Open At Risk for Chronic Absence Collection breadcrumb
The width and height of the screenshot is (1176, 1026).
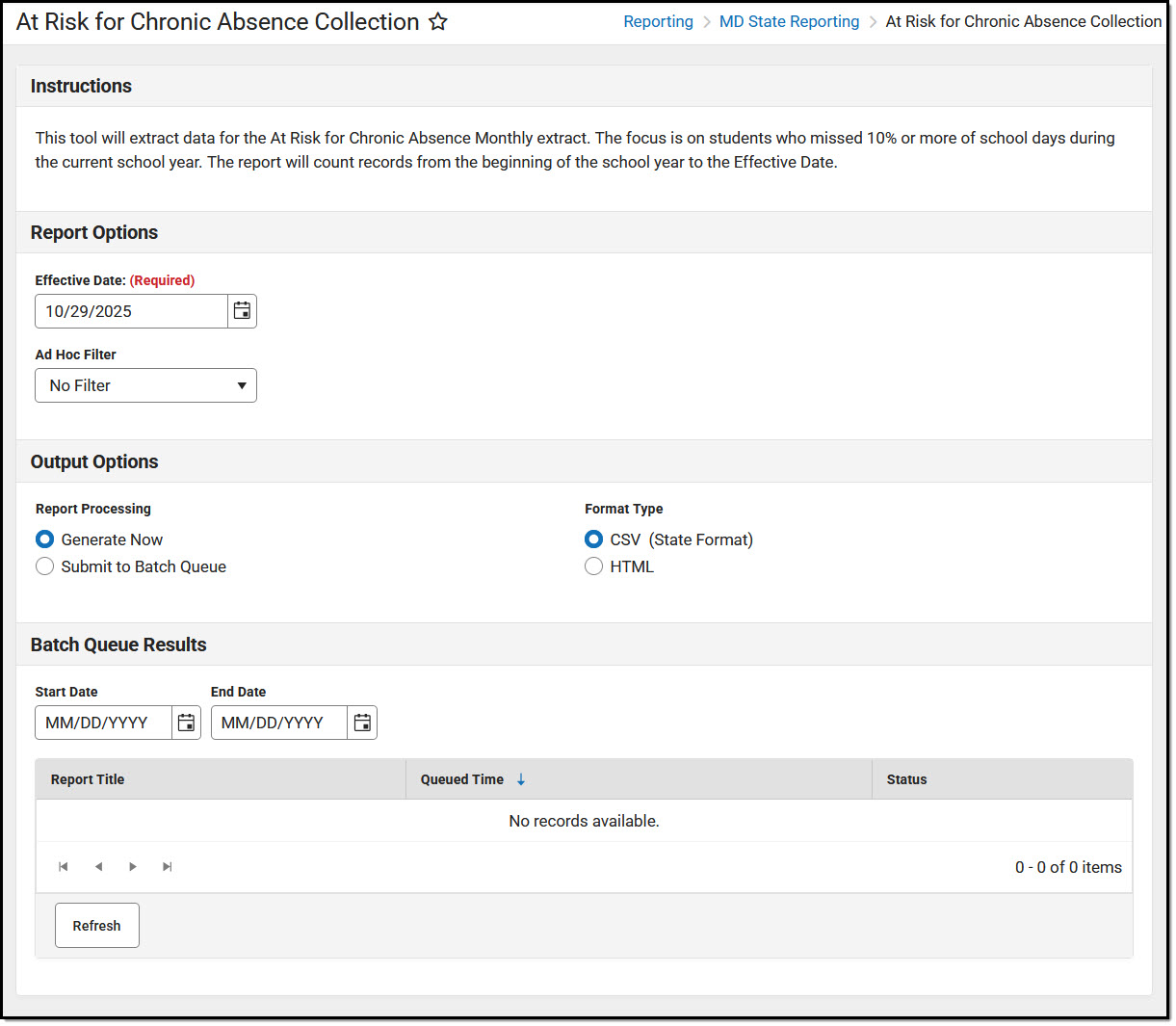pos(1023,20)
